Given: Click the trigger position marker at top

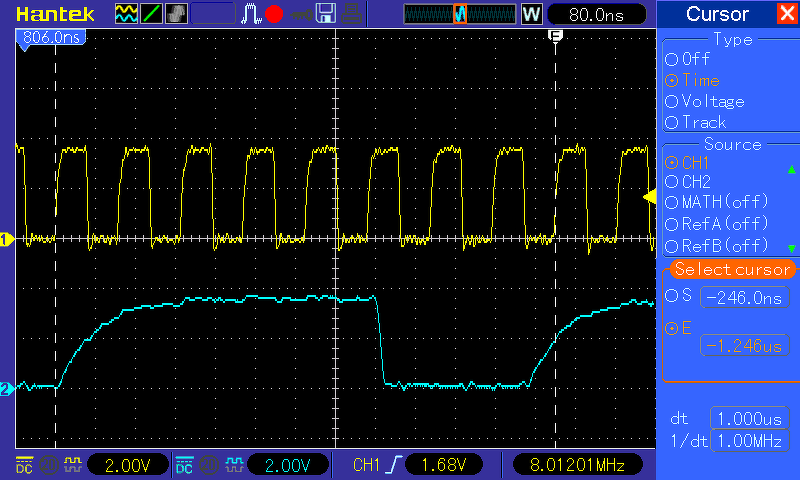Looking at the screenshot, I should pos(555,36).
